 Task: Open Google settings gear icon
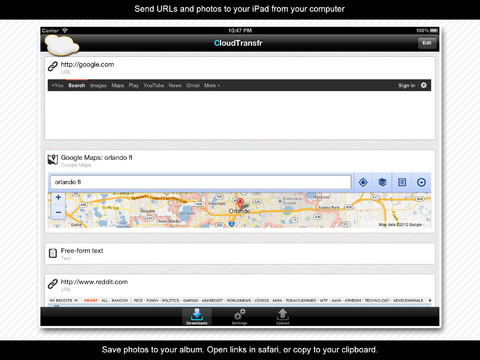423,85
